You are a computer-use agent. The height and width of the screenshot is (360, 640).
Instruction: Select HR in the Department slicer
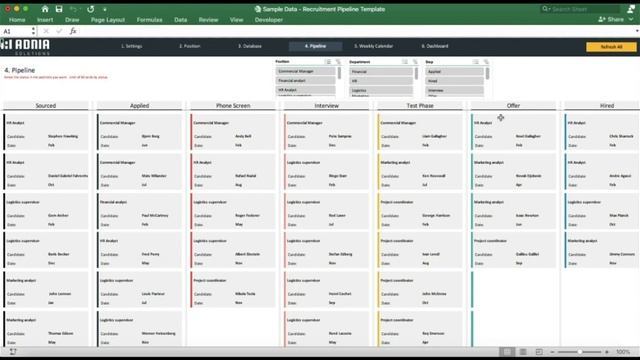click(x=381, y=81)
